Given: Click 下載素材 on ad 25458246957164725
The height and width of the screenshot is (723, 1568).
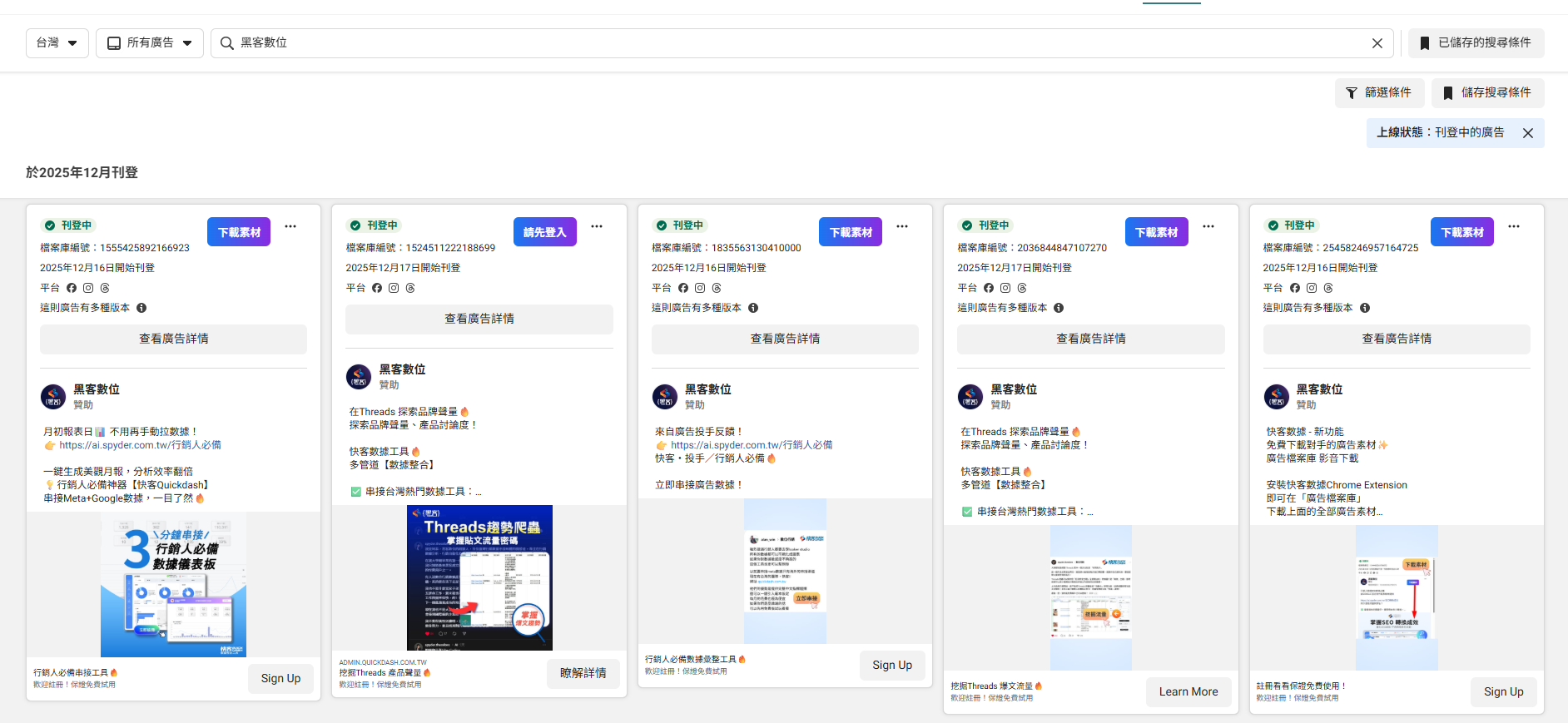Looking at the screenshot, I should tap(1462, 232).
